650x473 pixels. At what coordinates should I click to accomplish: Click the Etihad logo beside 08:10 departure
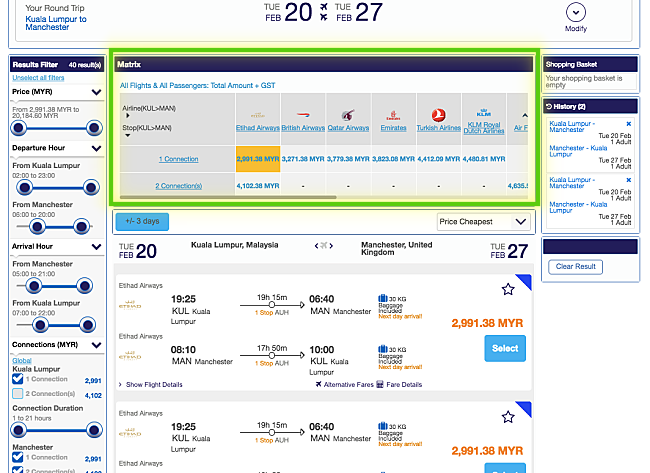[x=130, y=356]
